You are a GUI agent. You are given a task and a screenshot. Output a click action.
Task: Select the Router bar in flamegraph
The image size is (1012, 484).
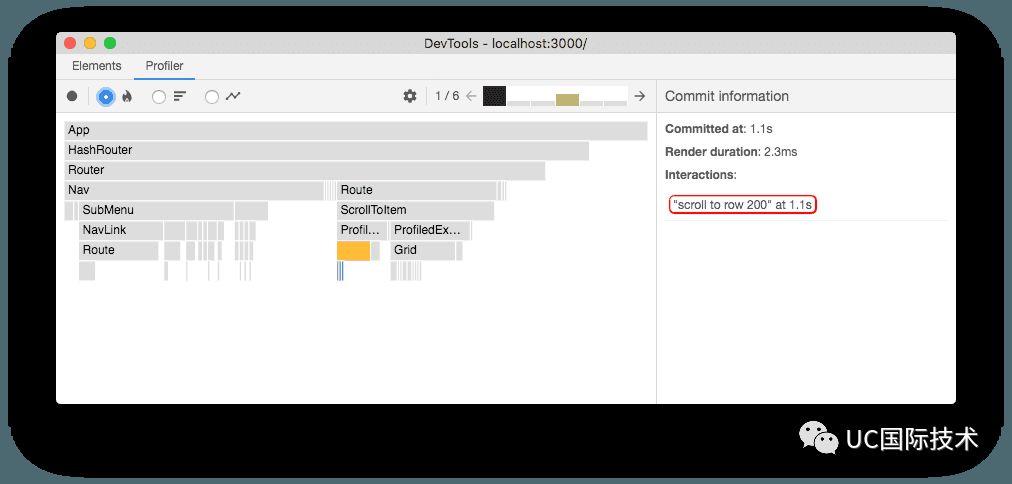tap(305, 170)
